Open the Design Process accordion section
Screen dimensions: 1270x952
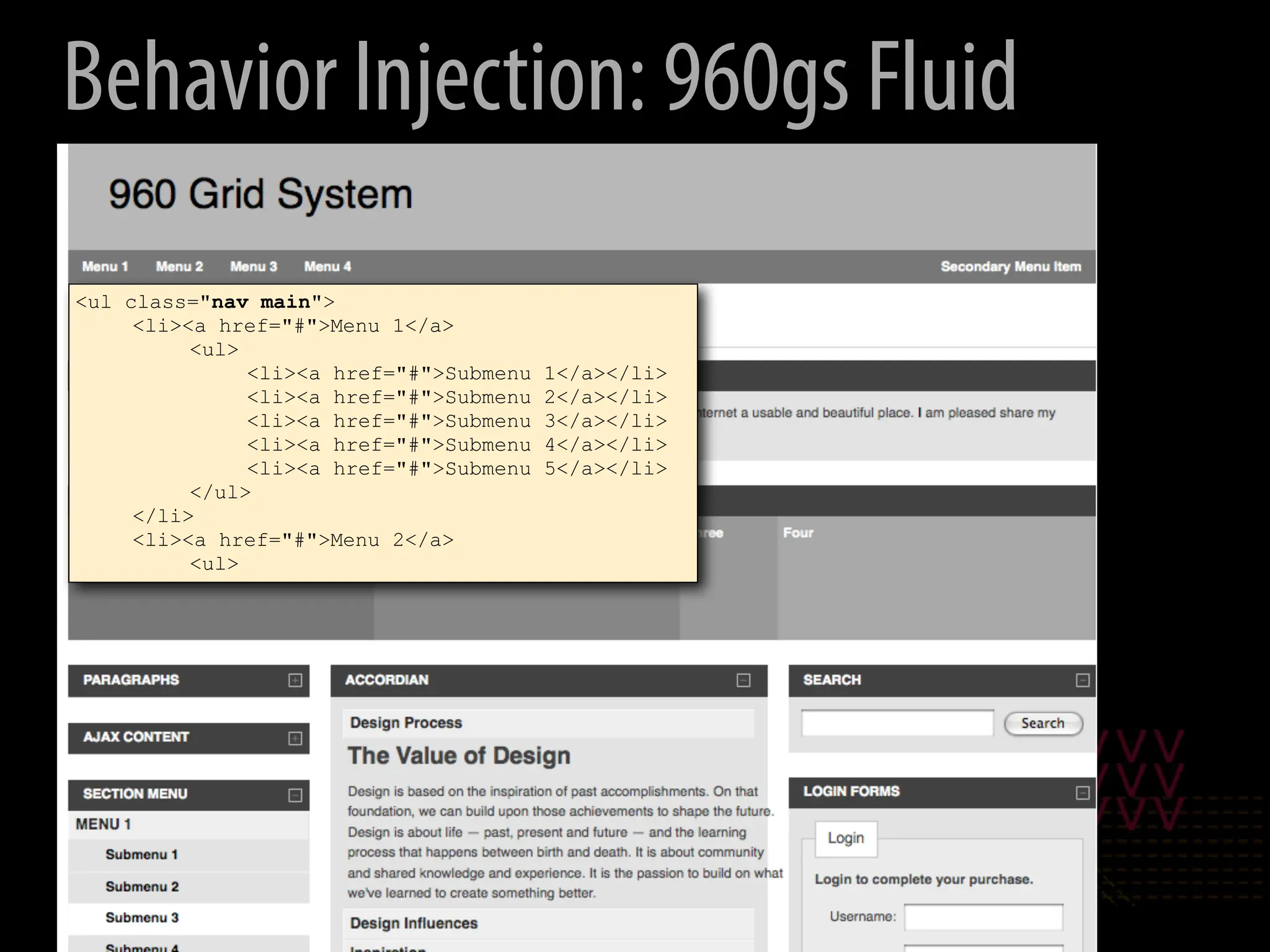click(x=548, y=723)
